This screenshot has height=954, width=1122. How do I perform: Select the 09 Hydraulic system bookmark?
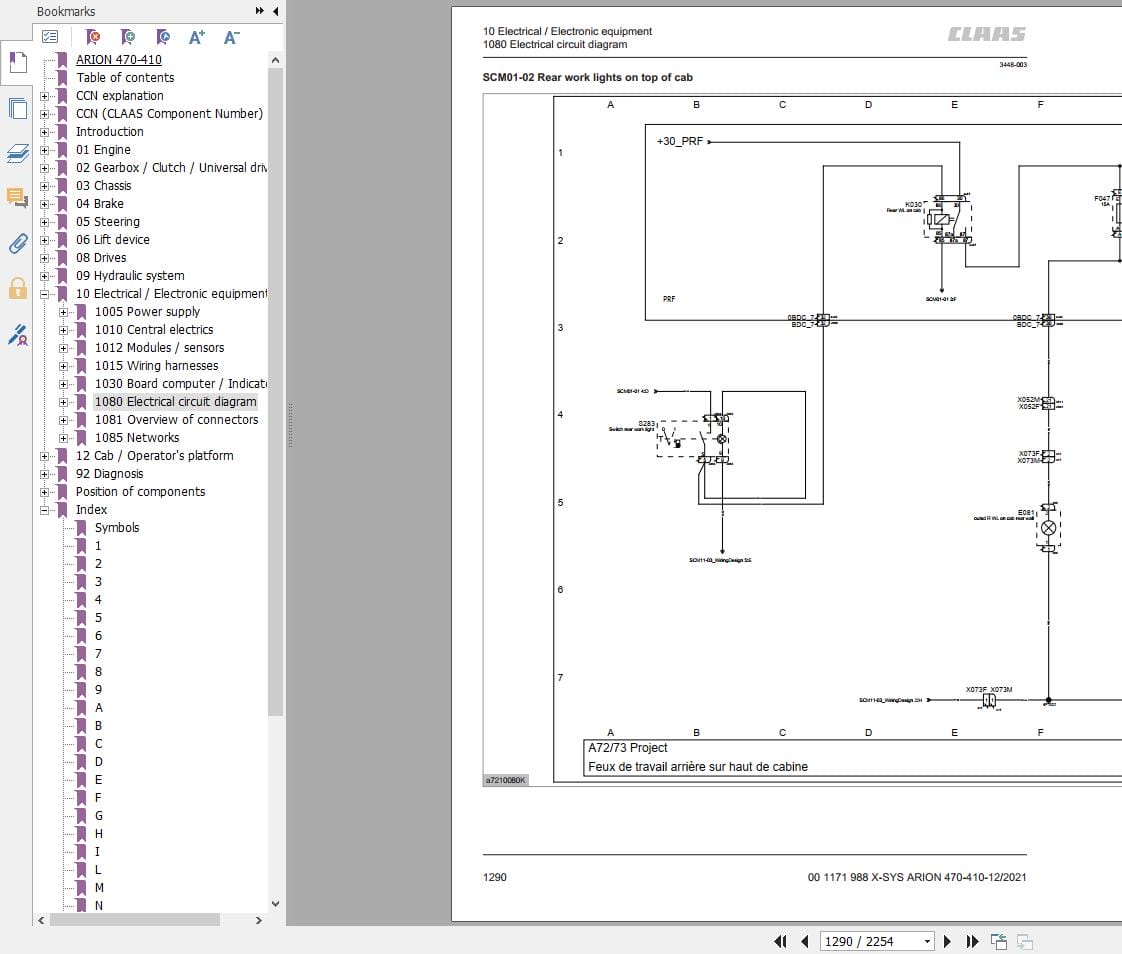point(130,276)
